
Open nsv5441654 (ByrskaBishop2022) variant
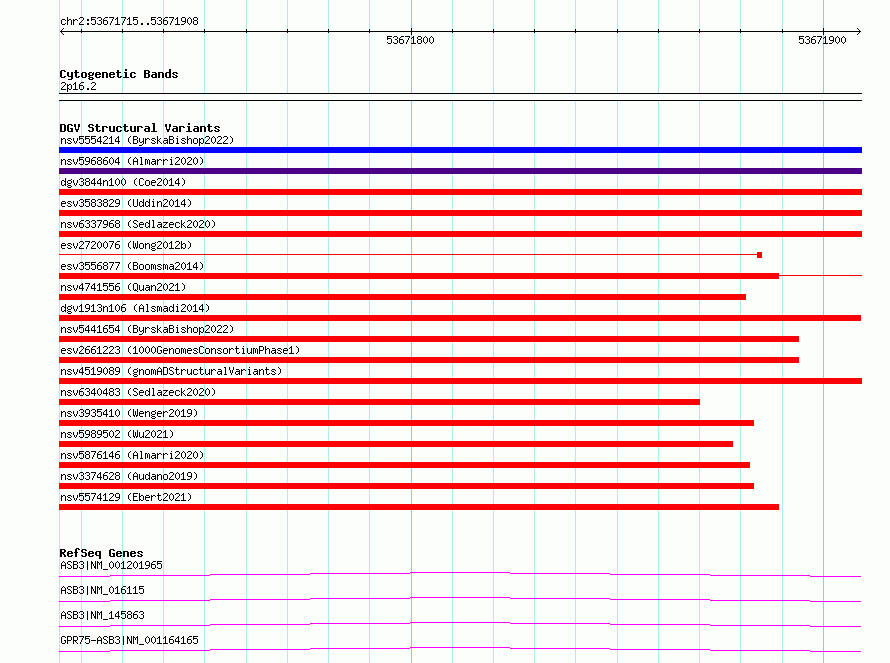point(147,329)
